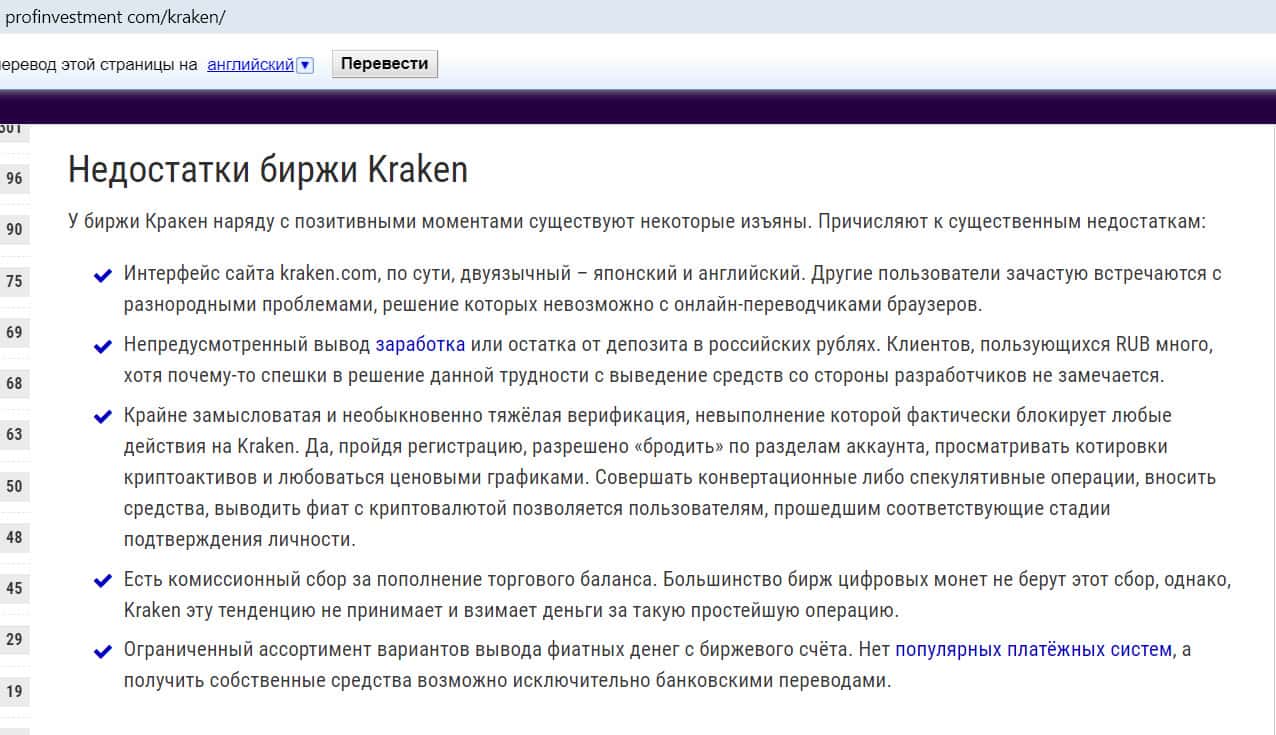Click the checkmark beside Непредусмотренный вывод

[101, 347]
